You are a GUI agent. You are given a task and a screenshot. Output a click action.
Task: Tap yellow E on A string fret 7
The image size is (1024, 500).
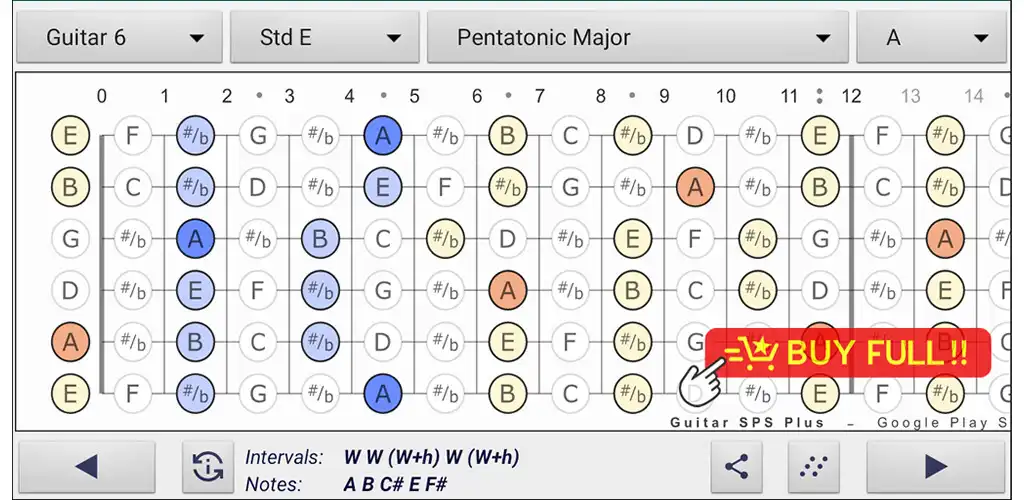coord(507,342)
